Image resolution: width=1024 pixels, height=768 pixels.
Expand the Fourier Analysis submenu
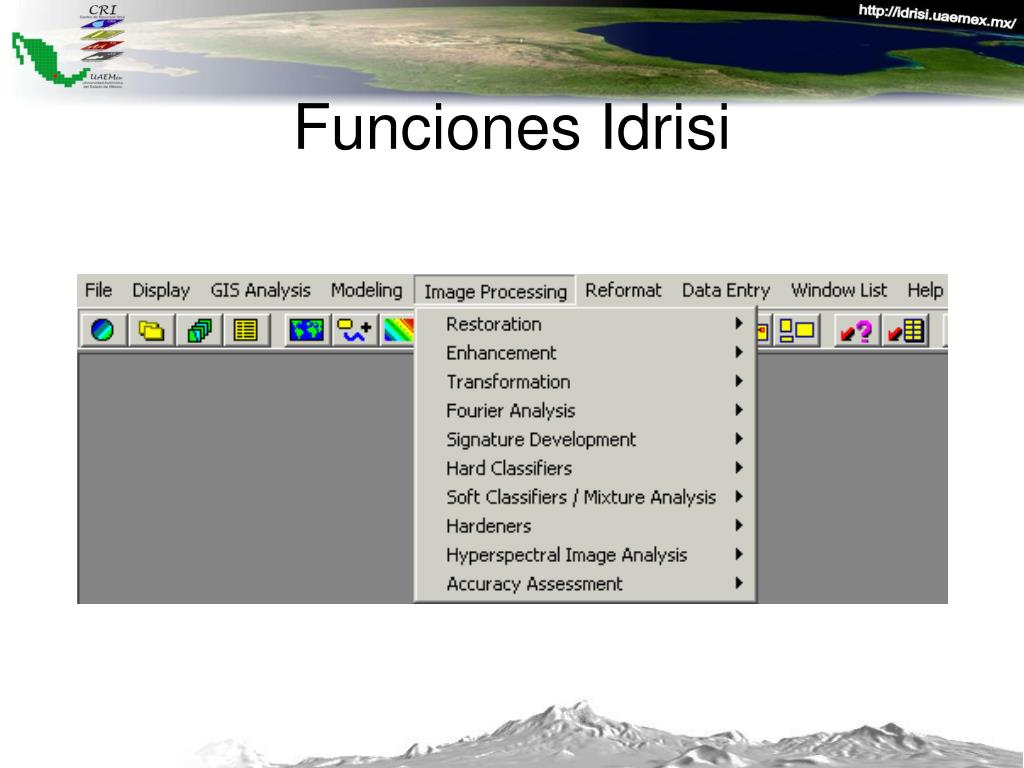click(586, 410)
